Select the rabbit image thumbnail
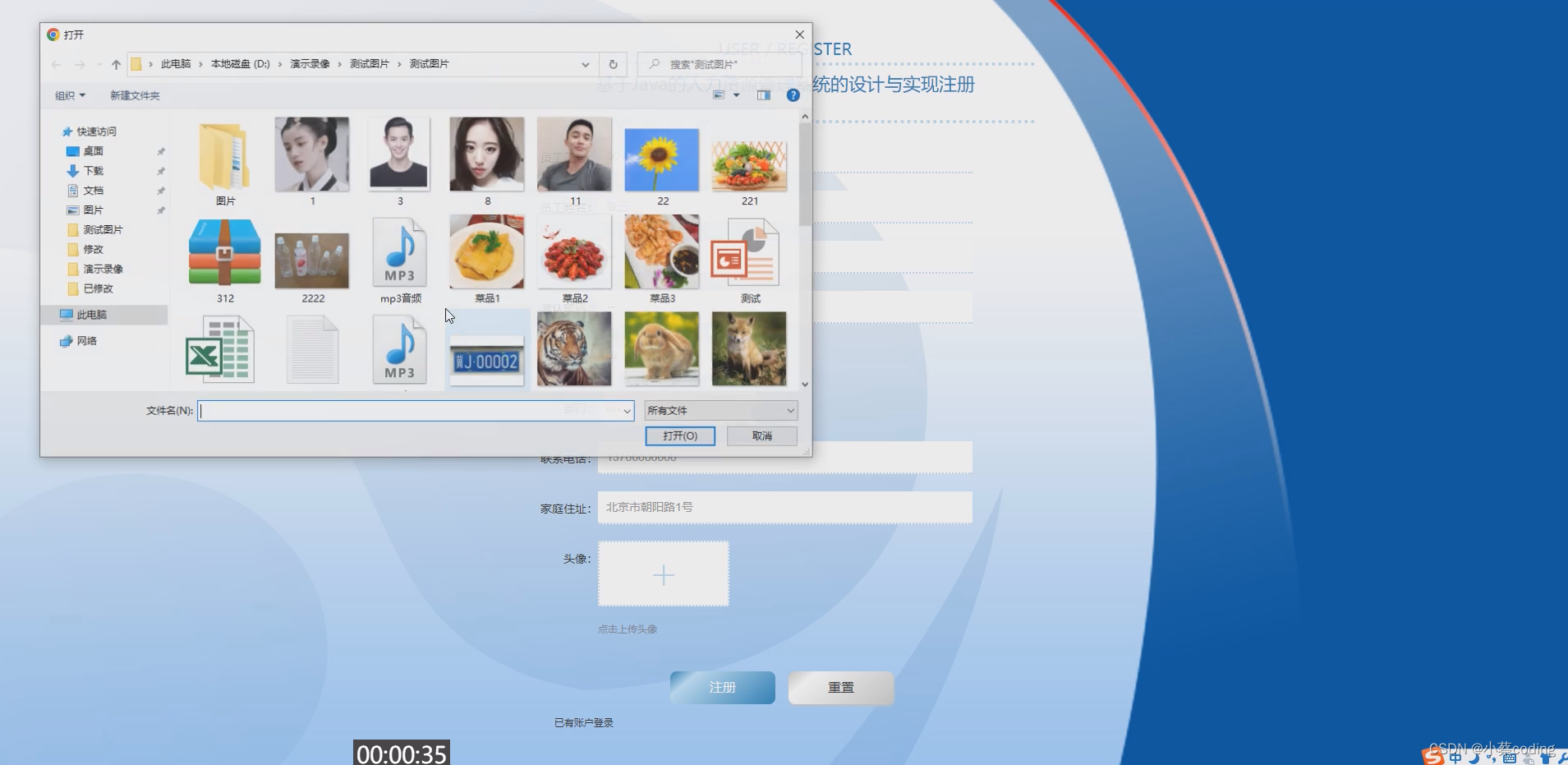The width and height of the screenshot is (1568, 765). pyautogui.click(x=662, y=348)
